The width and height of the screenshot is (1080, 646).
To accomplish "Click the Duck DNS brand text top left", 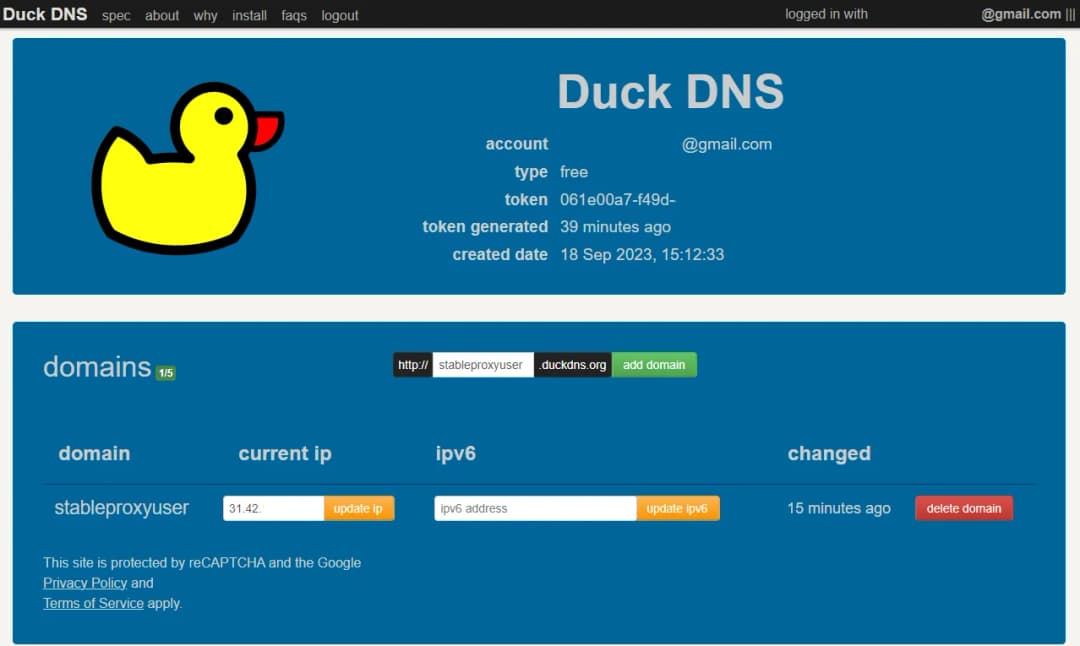I will coord(45,14).
